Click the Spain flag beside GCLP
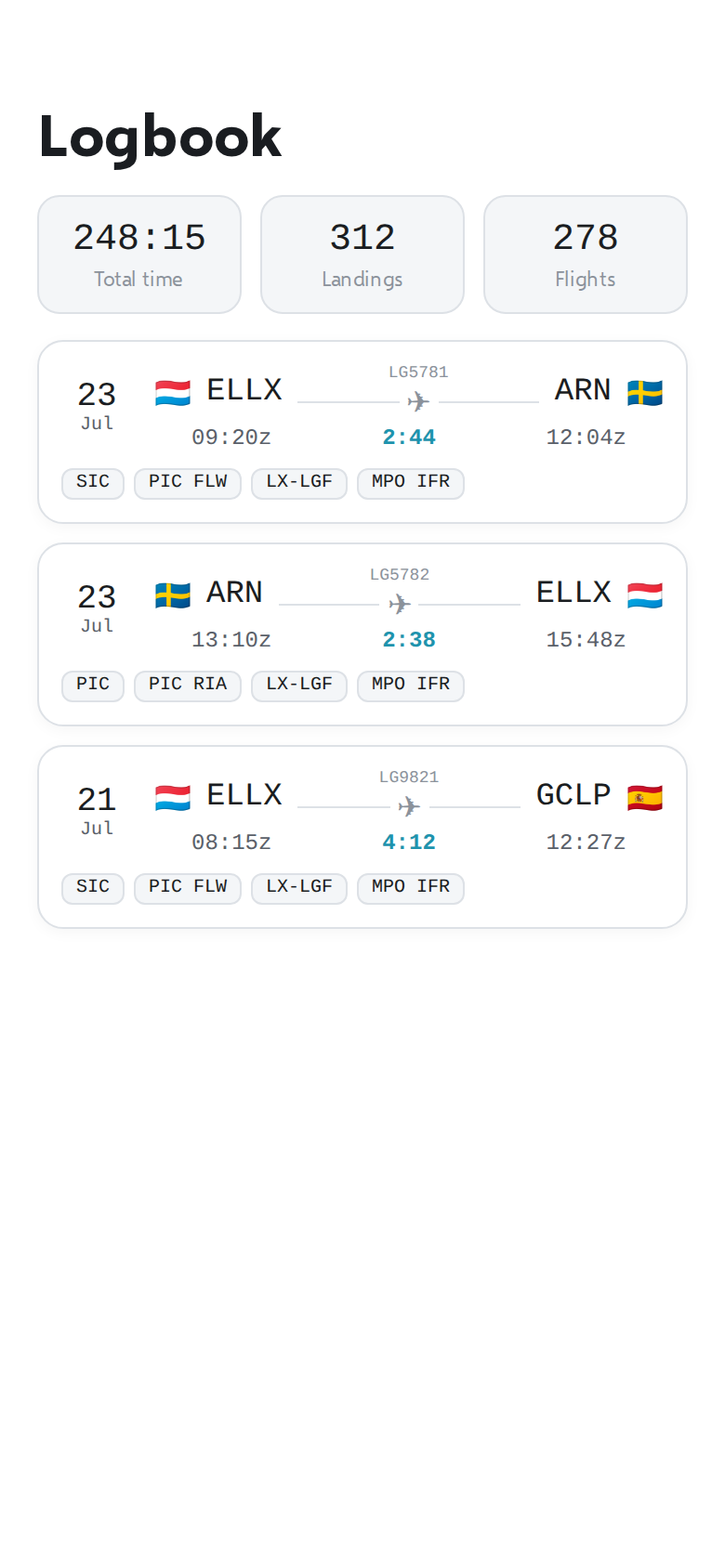This screenshot has width=725, height=1568. point(645,798)
